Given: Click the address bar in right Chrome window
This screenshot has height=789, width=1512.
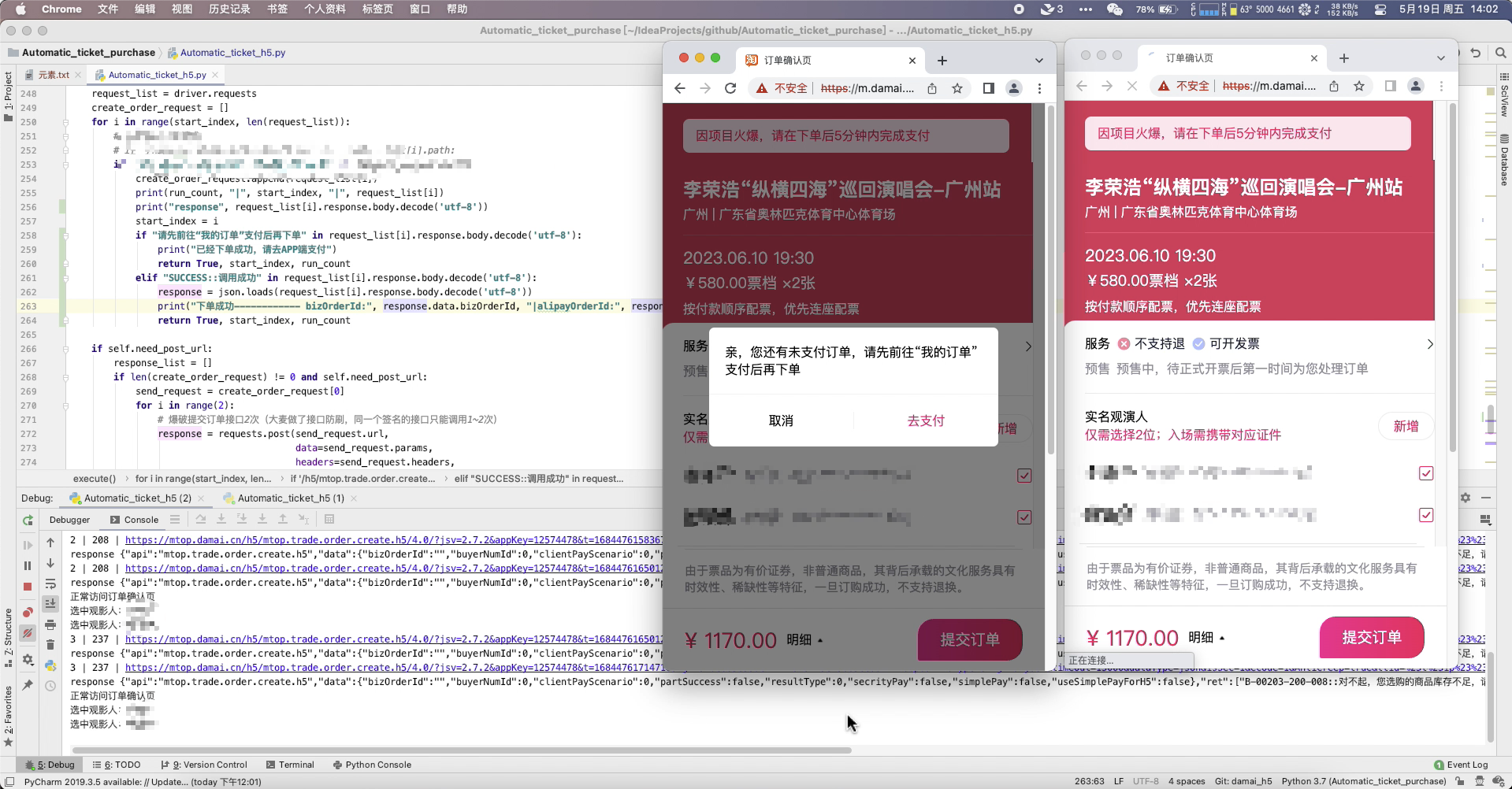Looking at the screenshot, I should [x=1262, y=86].
